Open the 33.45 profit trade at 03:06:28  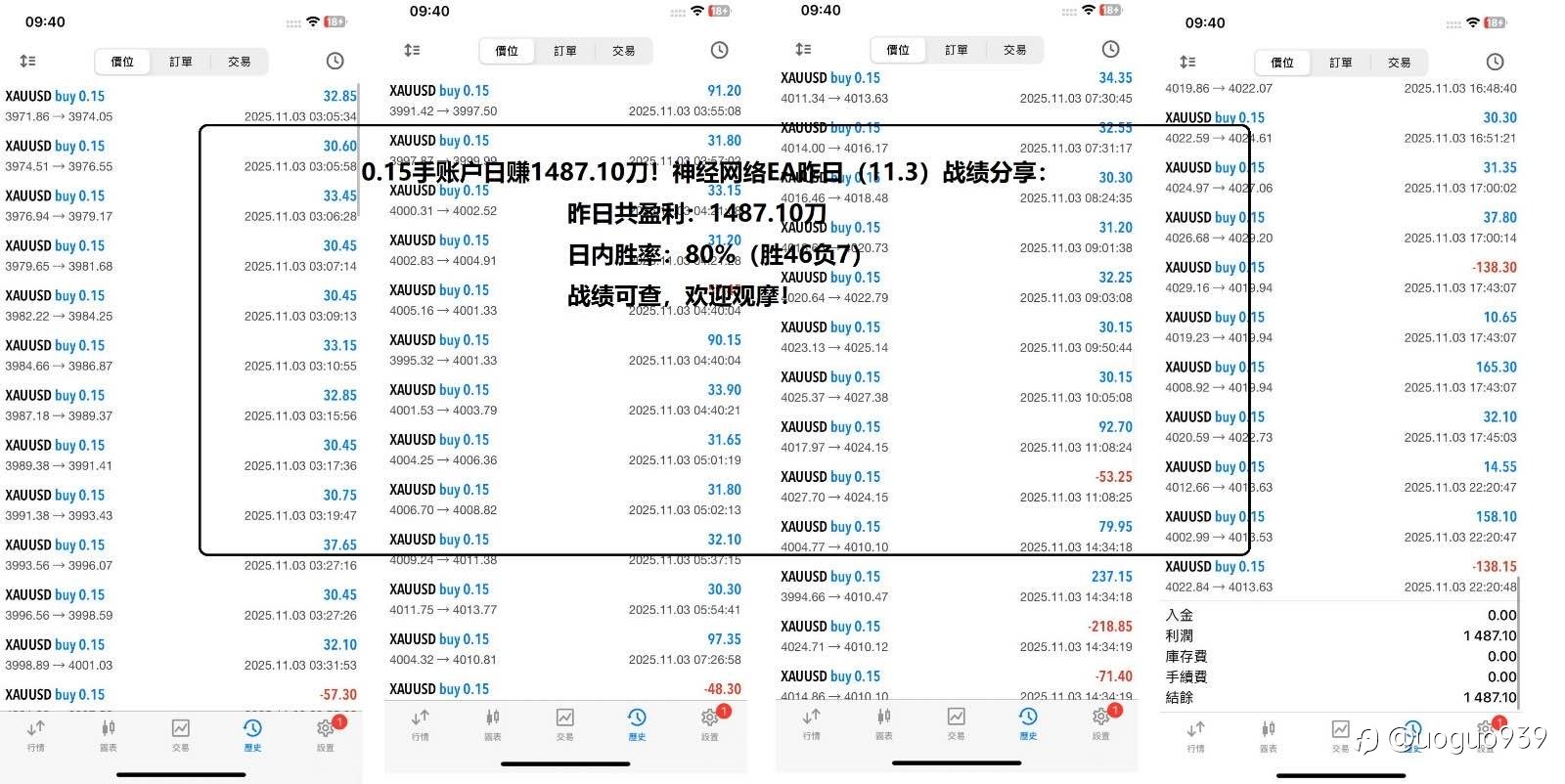181,205
